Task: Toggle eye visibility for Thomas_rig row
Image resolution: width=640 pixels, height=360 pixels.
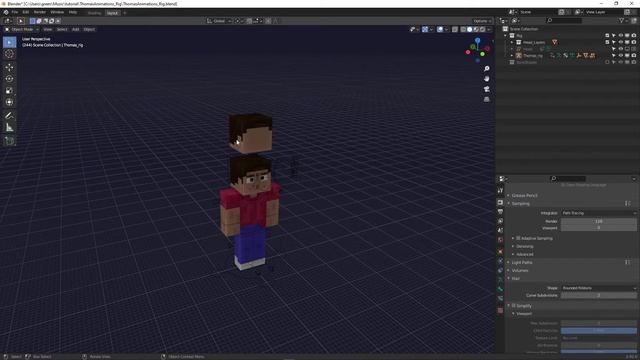Action: (x=620, y=56)
